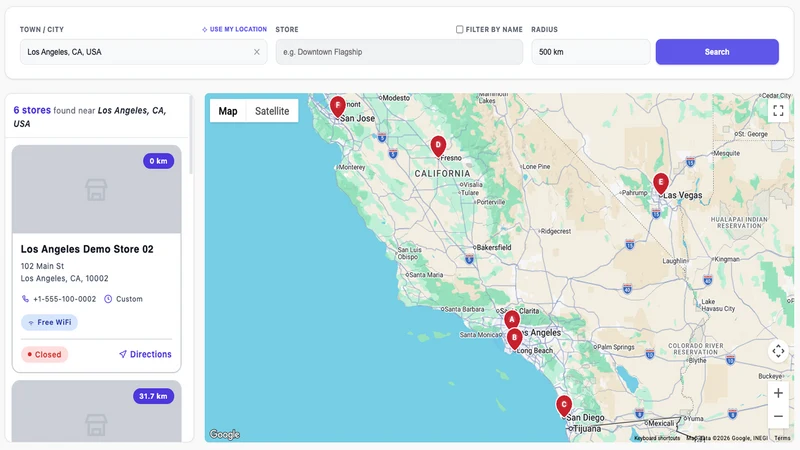Click the phone icon for +1-555-100-0002

pos(25,299)
